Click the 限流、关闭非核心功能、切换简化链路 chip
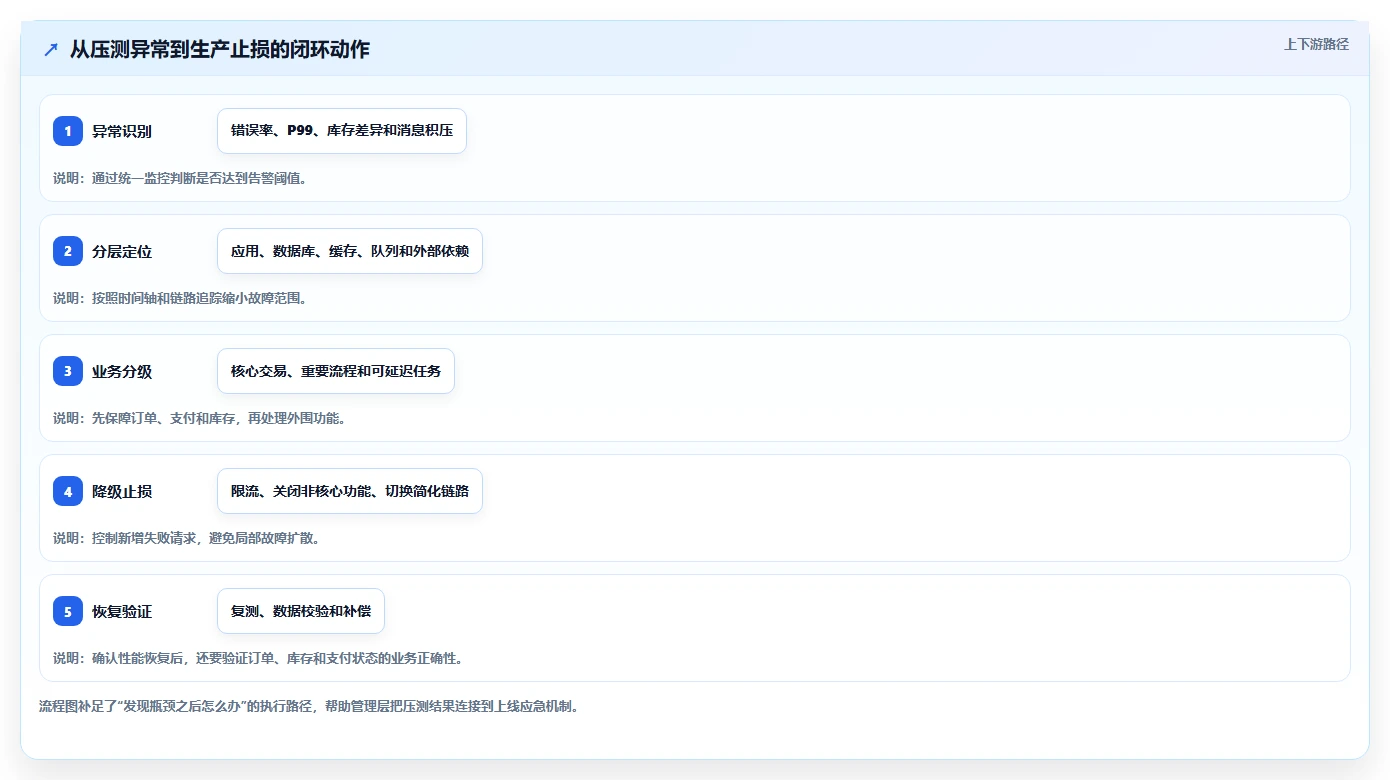The height and width of the screenshot is (780, 1390). click(350, 491)
